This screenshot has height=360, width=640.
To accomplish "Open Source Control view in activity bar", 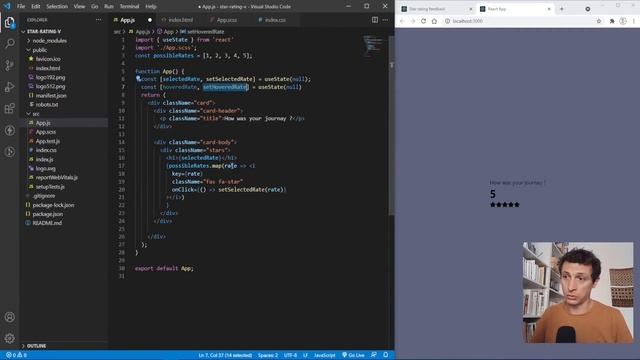I will 9,65.
